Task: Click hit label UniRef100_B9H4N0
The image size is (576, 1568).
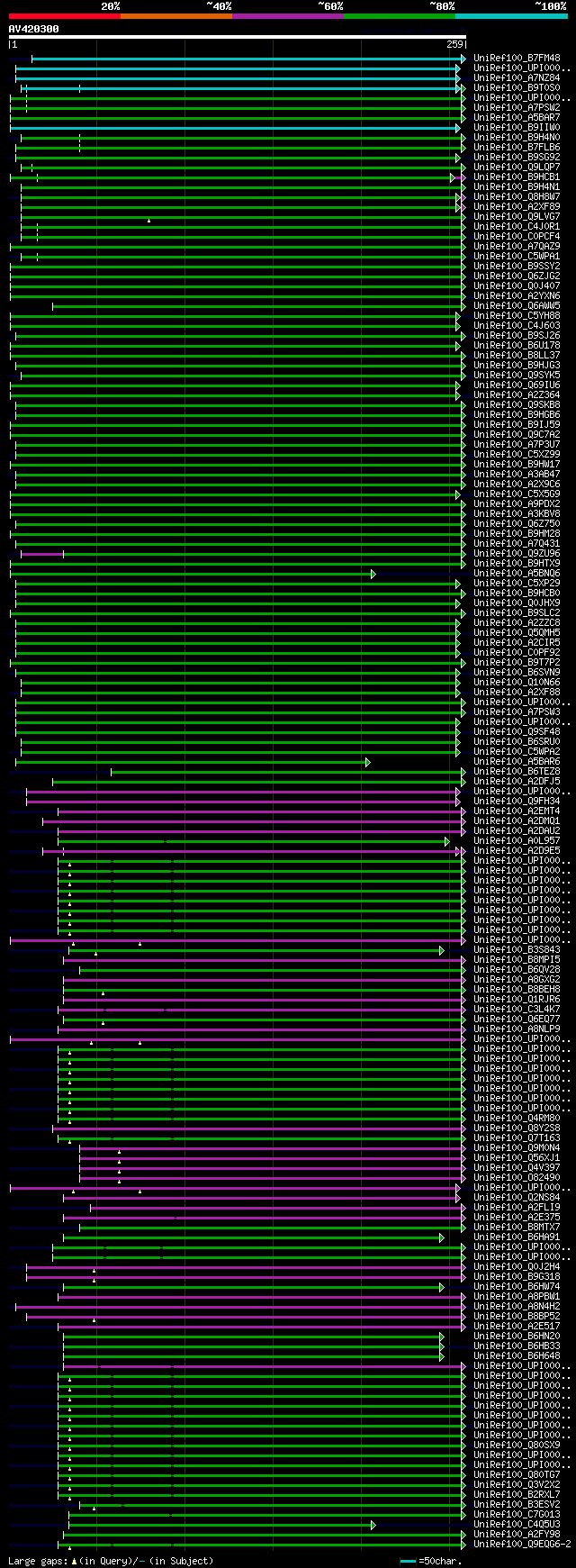Action: [x=517, y=138]
